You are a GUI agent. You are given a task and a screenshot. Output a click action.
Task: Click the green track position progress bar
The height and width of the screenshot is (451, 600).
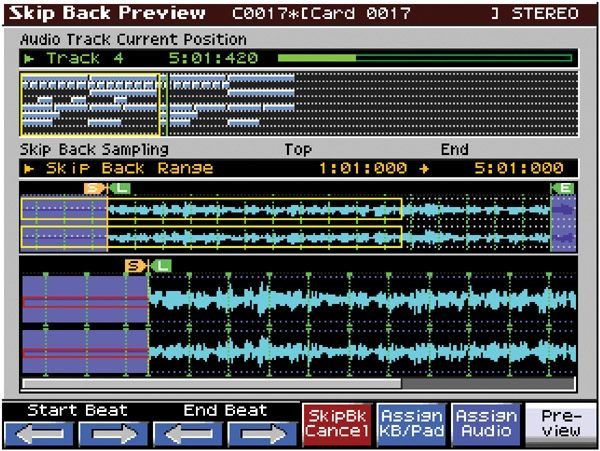click(x=425, y=58)
